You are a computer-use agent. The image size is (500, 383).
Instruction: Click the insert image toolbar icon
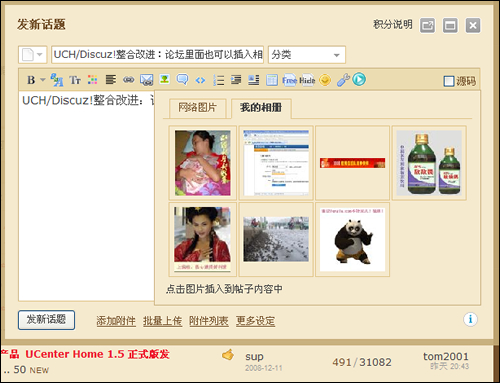(164, 79)
